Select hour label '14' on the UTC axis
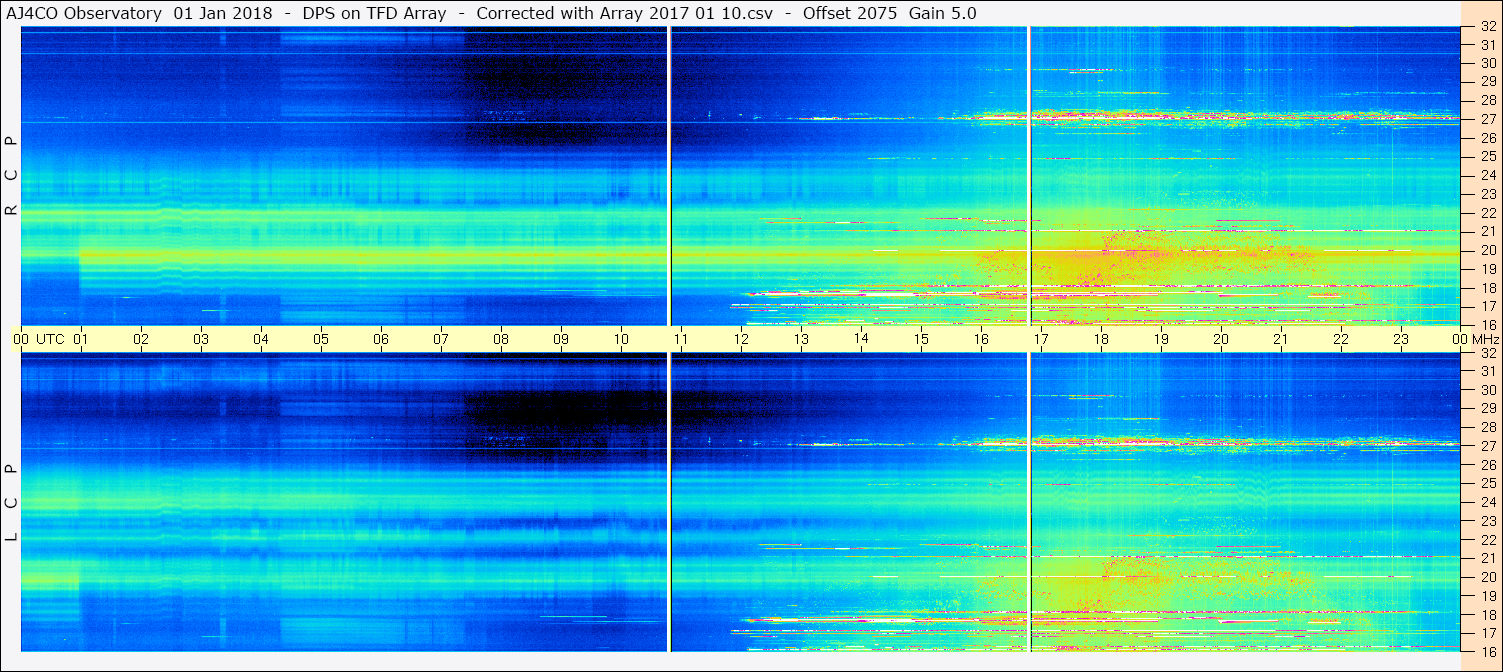 pyautogui.click(x=861, y=338)
